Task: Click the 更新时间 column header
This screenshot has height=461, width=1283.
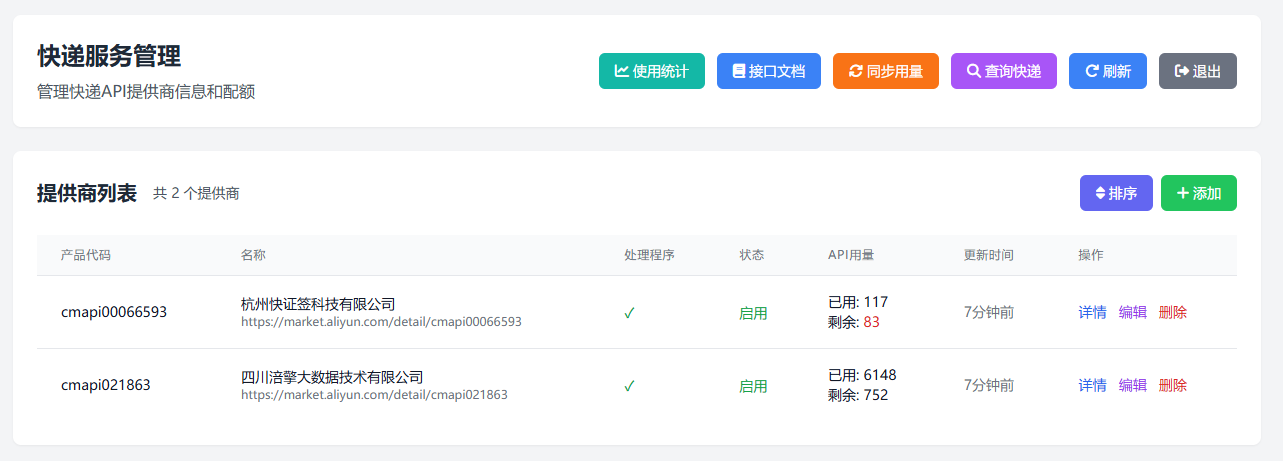Action: [x=988, y=255]
